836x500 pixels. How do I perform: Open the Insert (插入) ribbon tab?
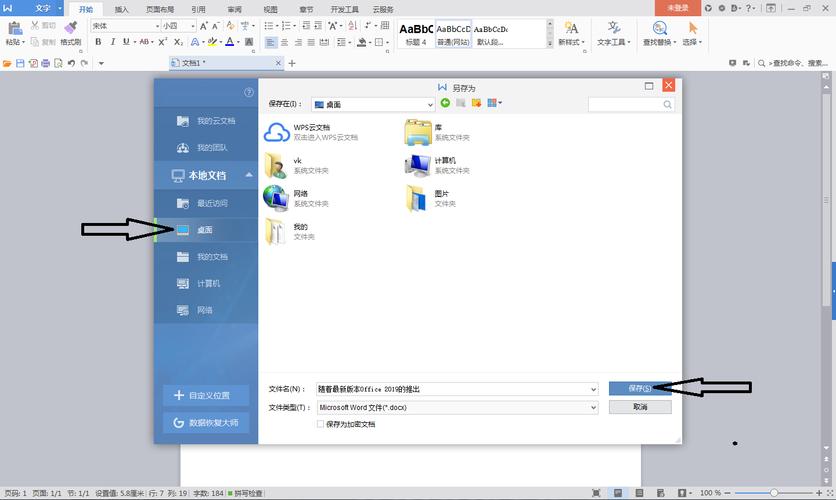click(122, 10)
